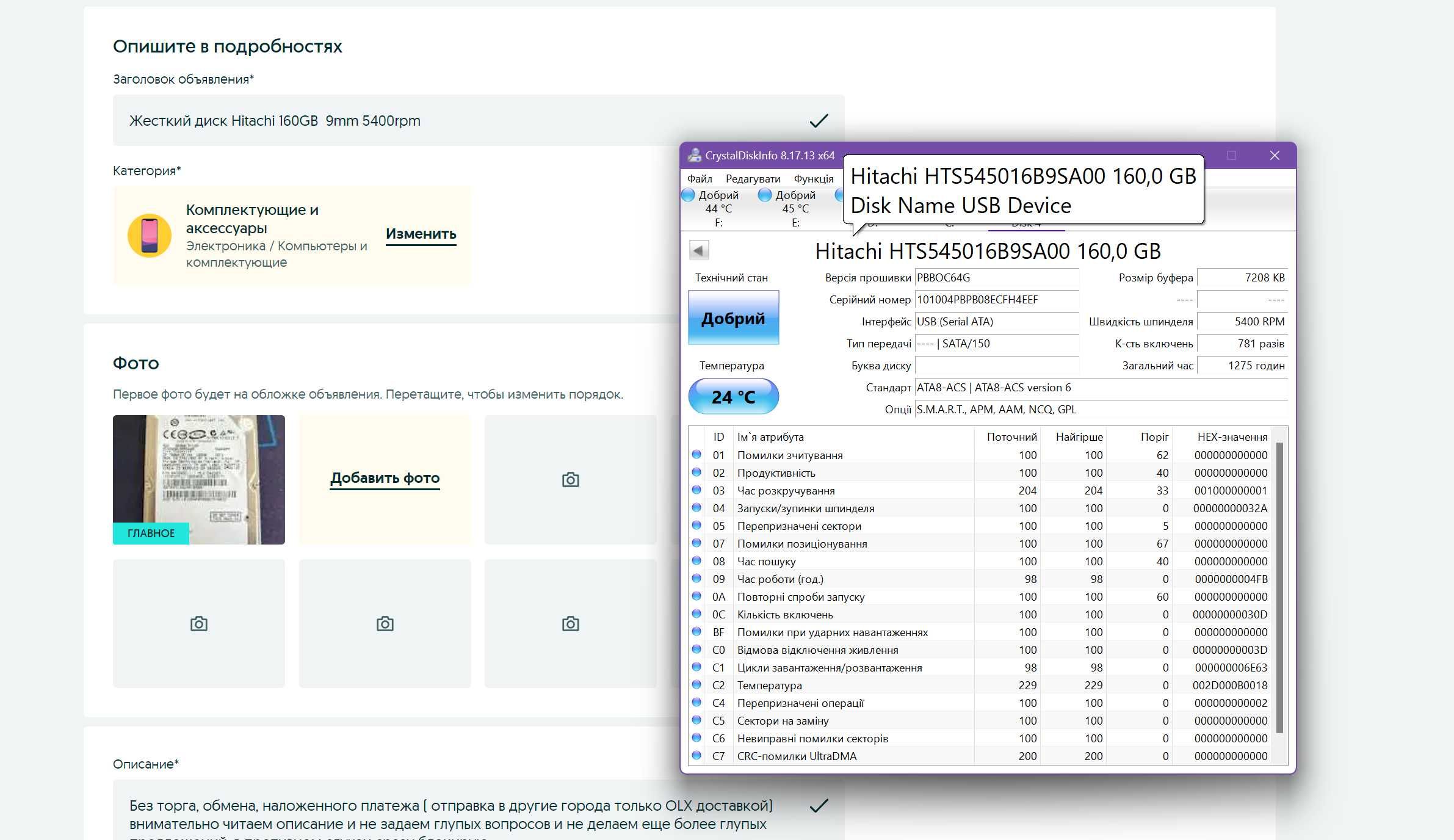Viewport: 1454px width, 840px height.
Task: Click the previous disk arrow in CrystalDiskInfo
Action: [x=699, y=250]
